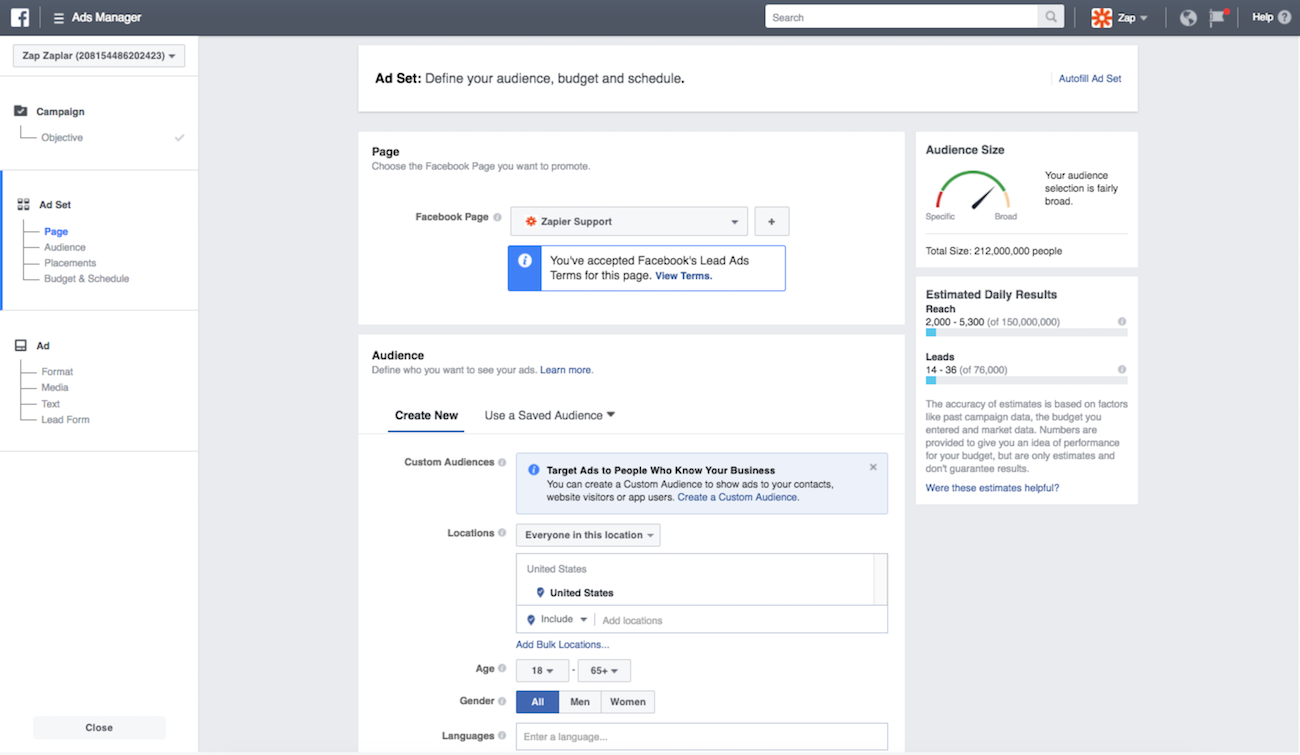1300x755 pixels.
Task: Click the Reach info icon
Action: click(1122, 322)
